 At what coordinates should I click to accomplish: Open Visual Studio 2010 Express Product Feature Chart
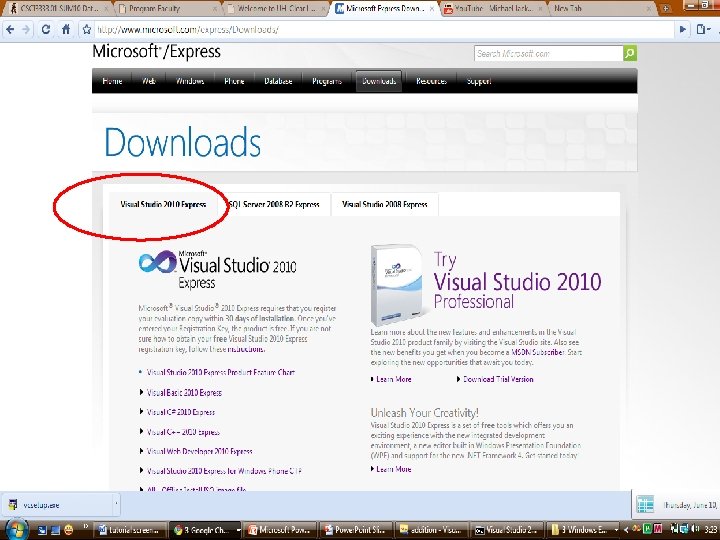(220, 372)
